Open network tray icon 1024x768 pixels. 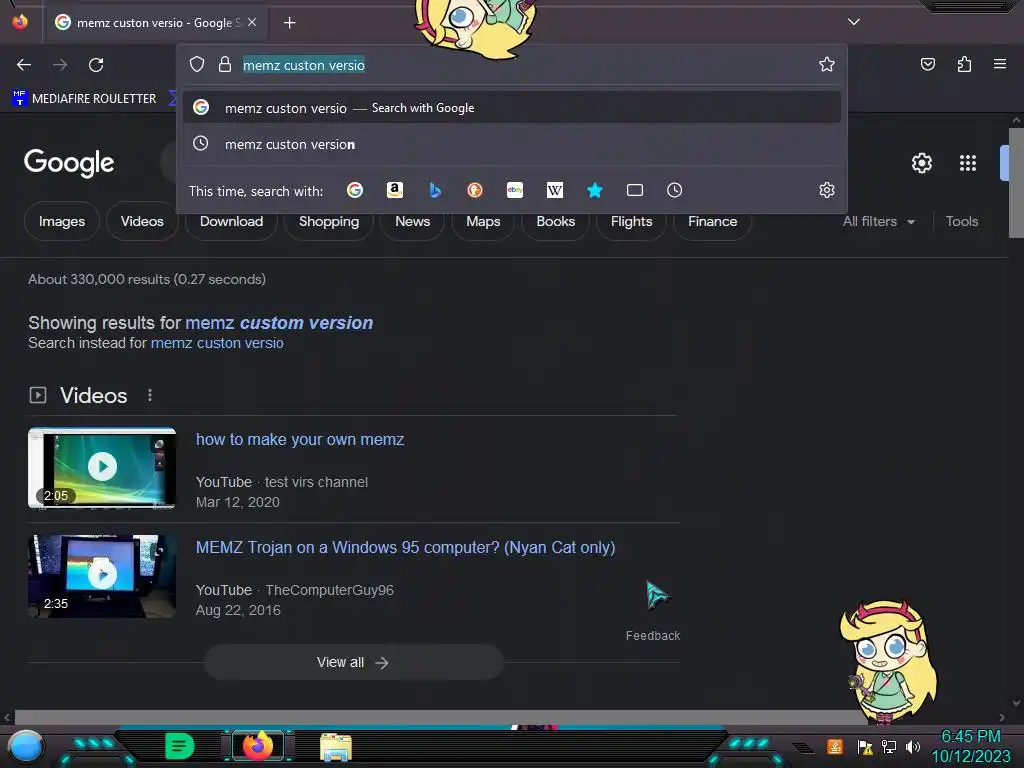point(889,746)
